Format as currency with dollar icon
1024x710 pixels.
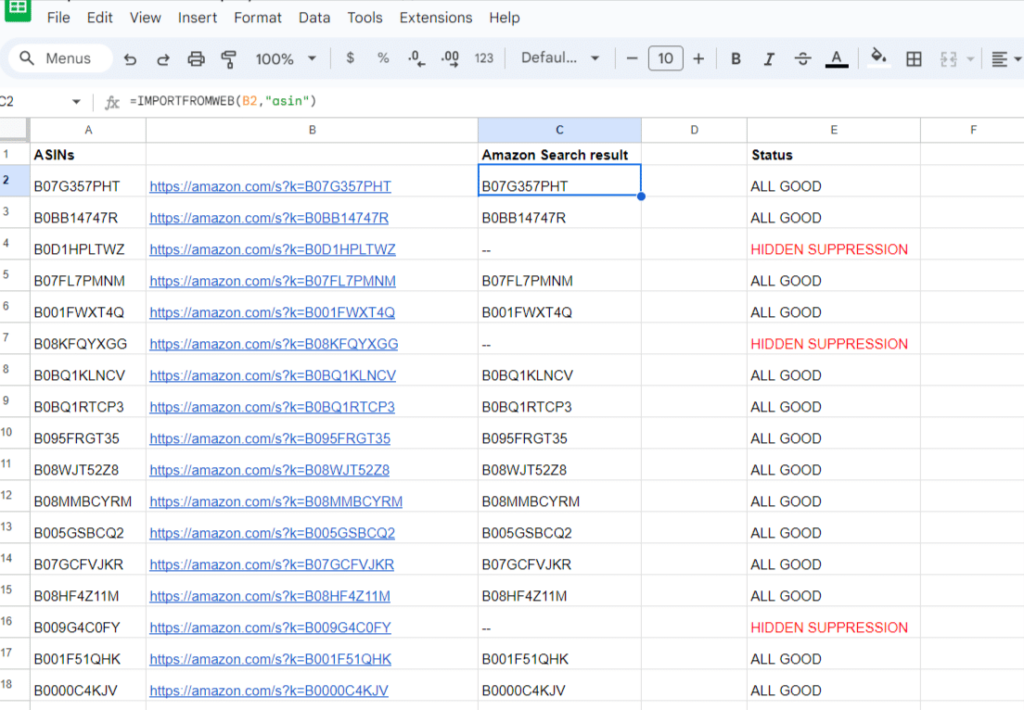tap(350, 59)
